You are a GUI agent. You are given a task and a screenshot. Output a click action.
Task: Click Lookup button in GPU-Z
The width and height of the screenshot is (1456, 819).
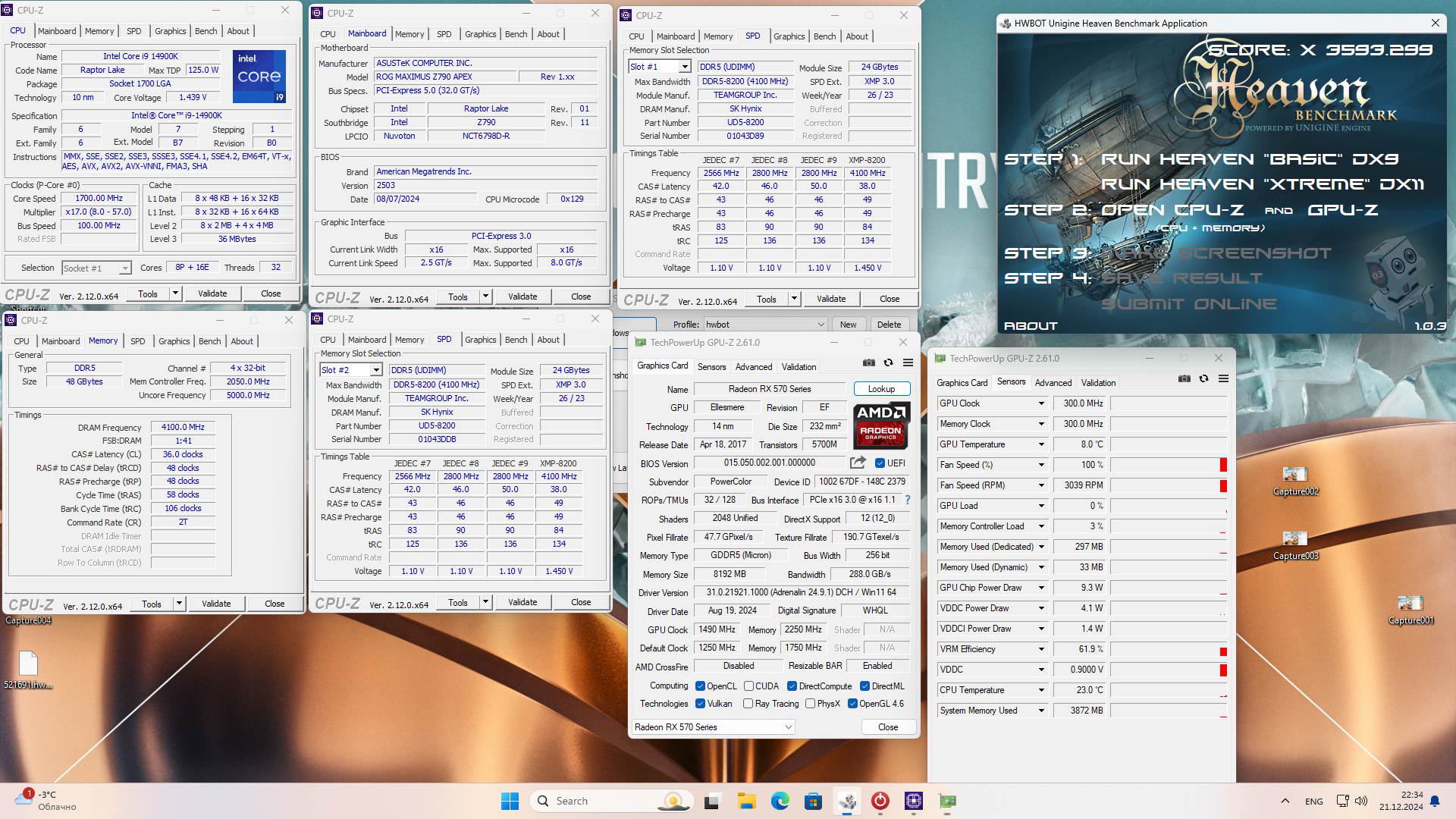pos(881,389)
